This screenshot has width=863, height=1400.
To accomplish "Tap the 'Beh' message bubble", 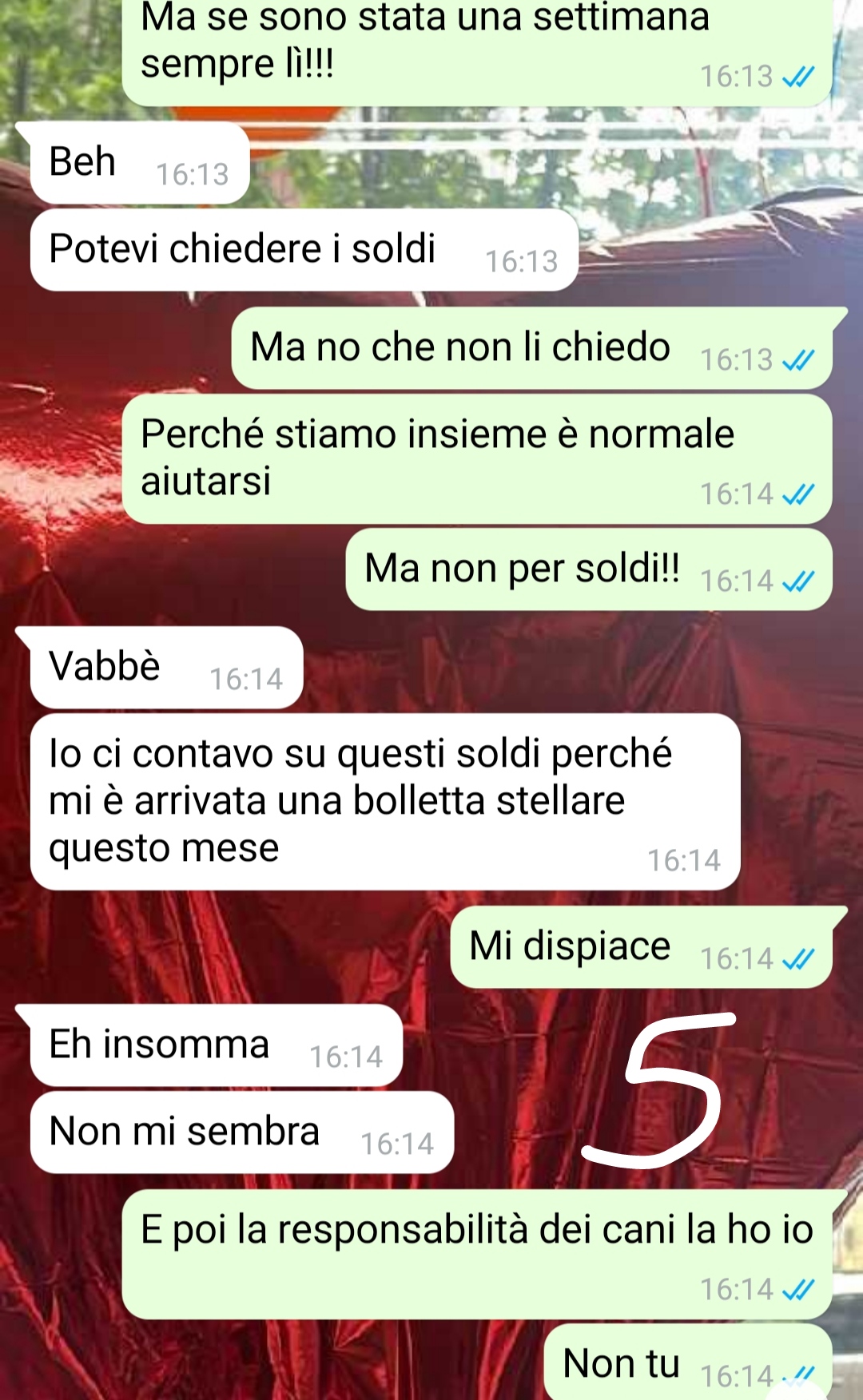I will (x=140, y=163).
